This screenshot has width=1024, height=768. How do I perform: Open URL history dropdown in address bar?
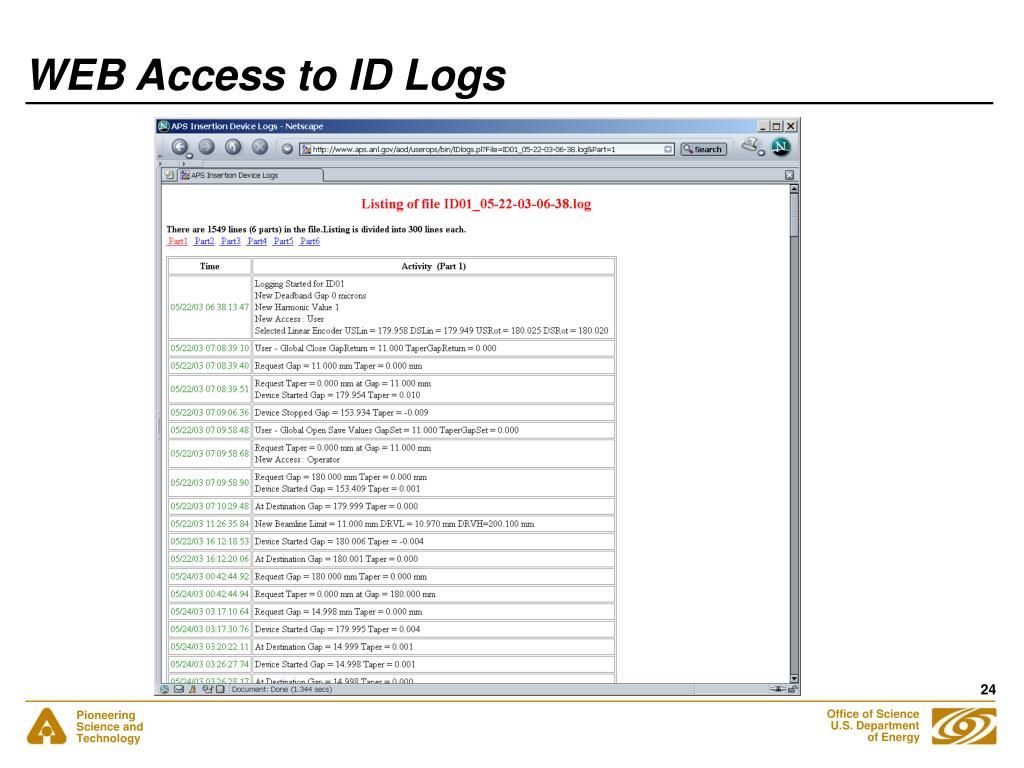click(668, 150)
